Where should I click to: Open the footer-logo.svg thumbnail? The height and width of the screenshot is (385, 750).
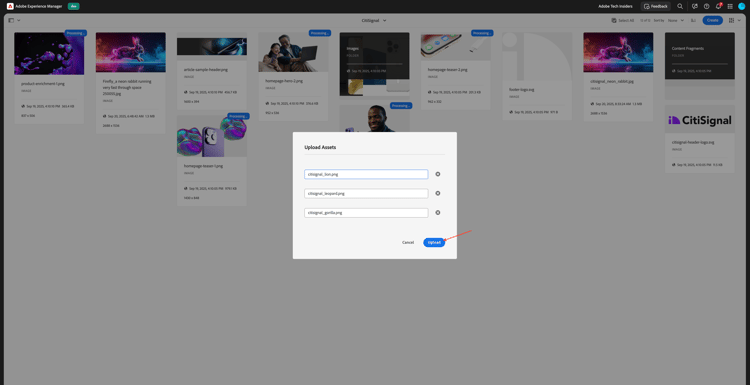pos(537,56)
